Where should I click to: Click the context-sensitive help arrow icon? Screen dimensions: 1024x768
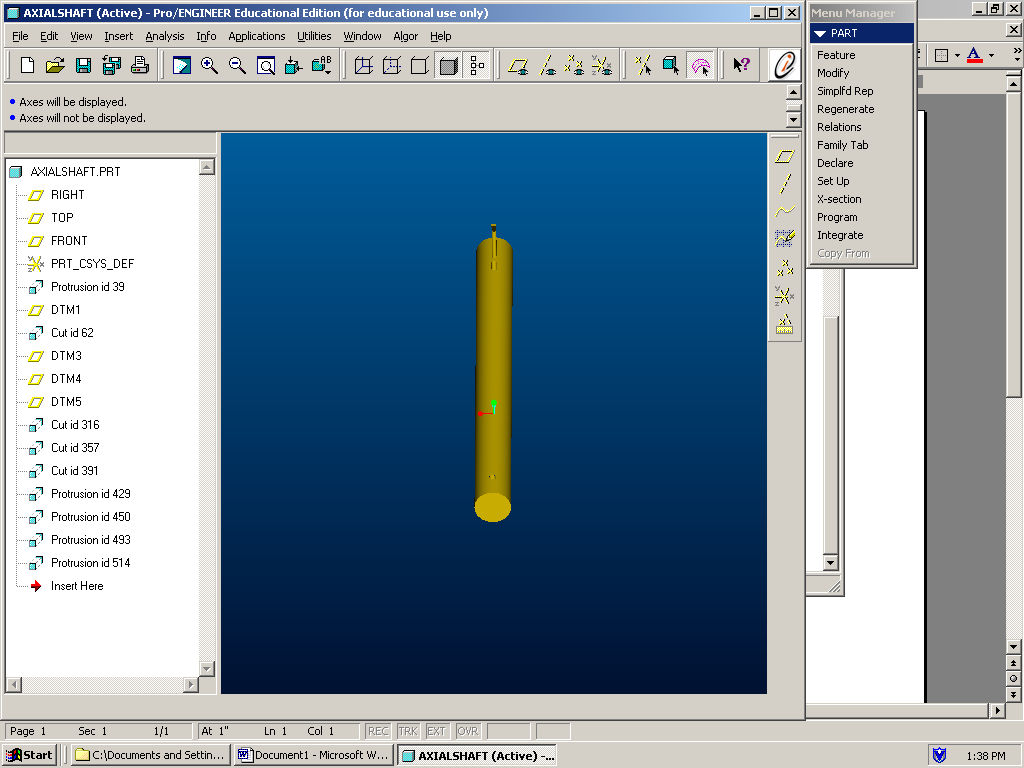pyautogui.click(x=741, y=66)
